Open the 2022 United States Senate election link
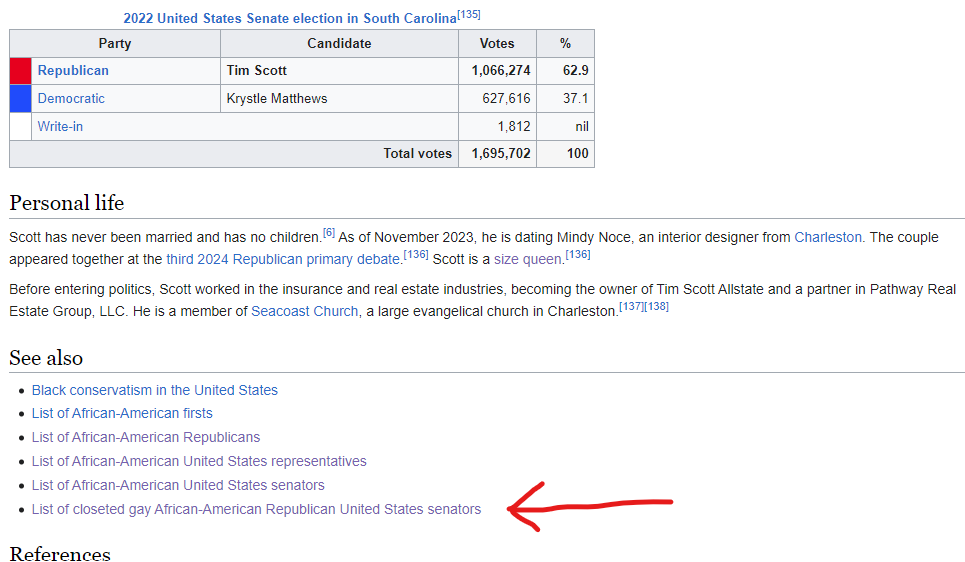 290,18
